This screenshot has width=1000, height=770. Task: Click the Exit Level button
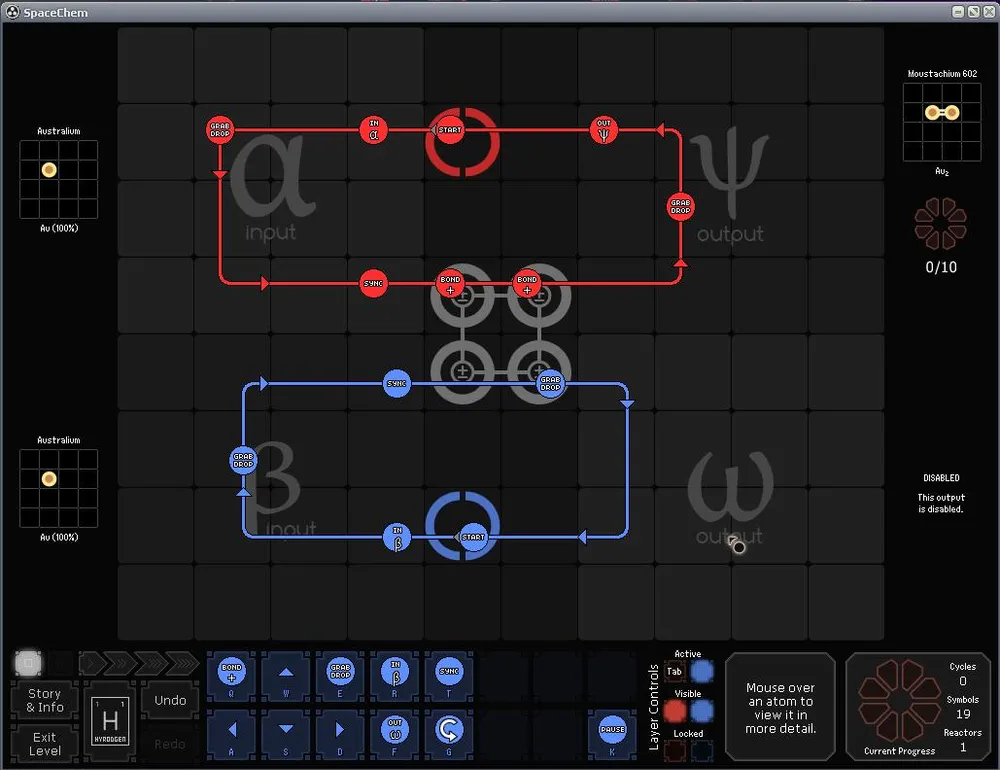coord(44,744)
